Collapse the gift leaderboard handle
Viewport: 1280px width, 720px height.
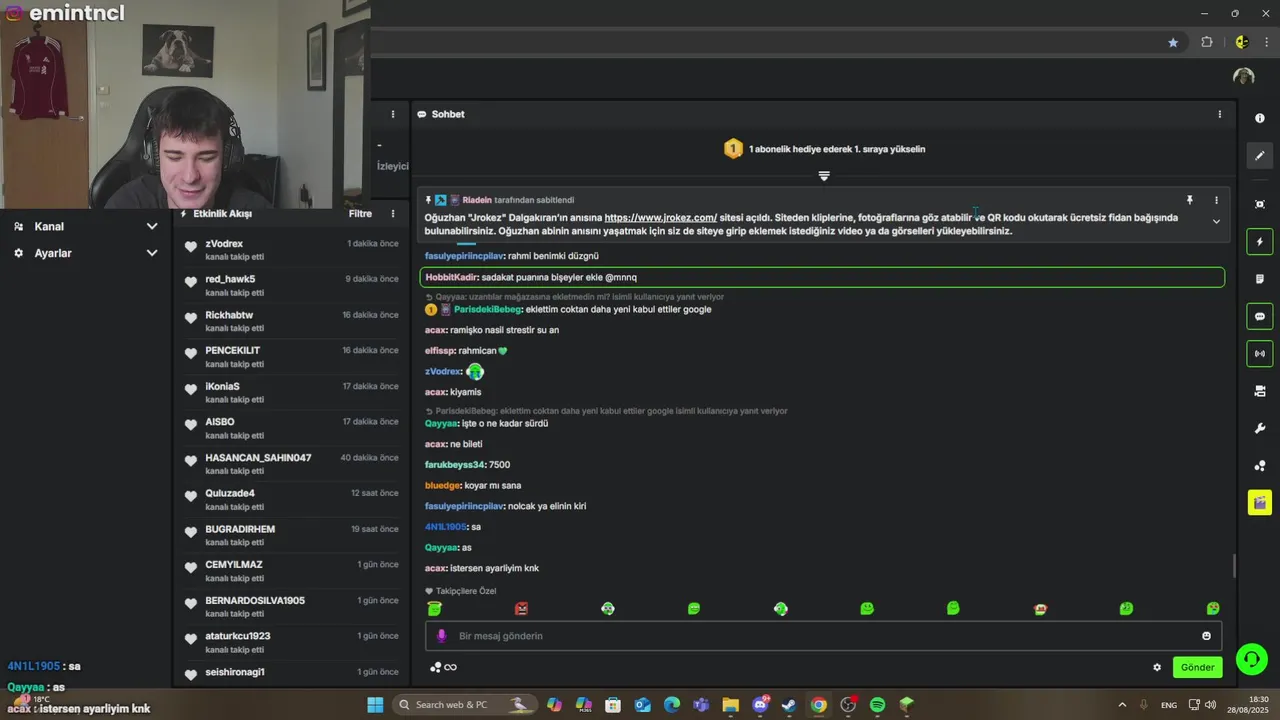pos(824,176)
